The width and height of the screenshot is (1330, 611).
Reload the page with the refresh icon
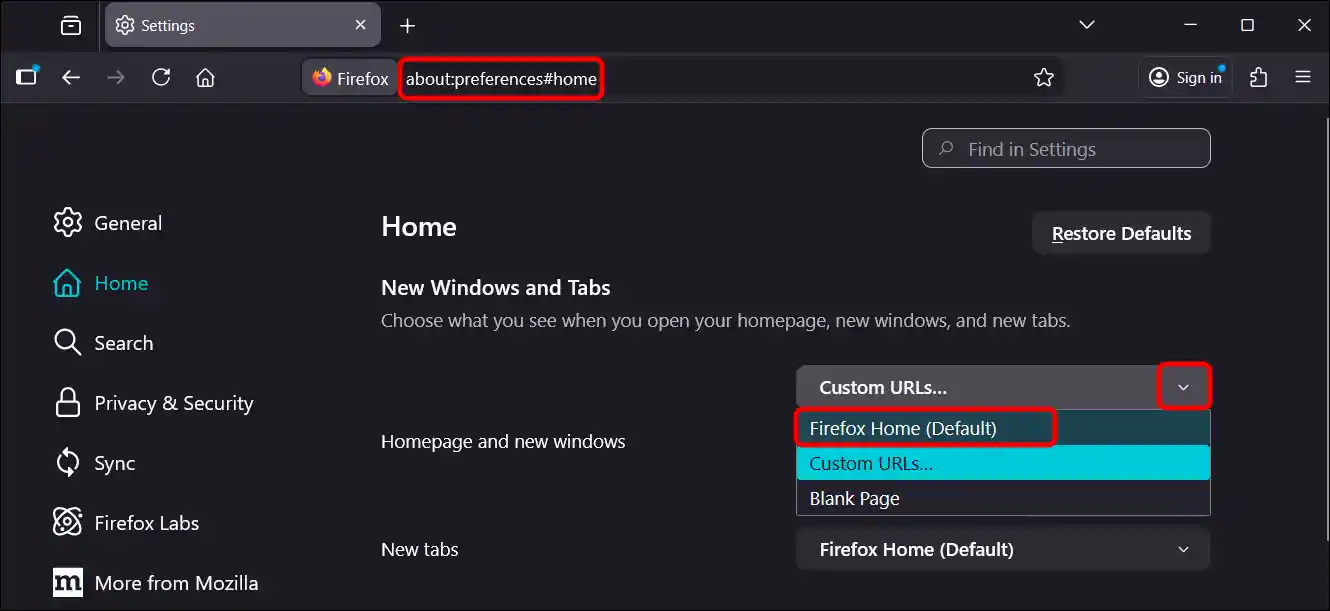pos(161,77)
